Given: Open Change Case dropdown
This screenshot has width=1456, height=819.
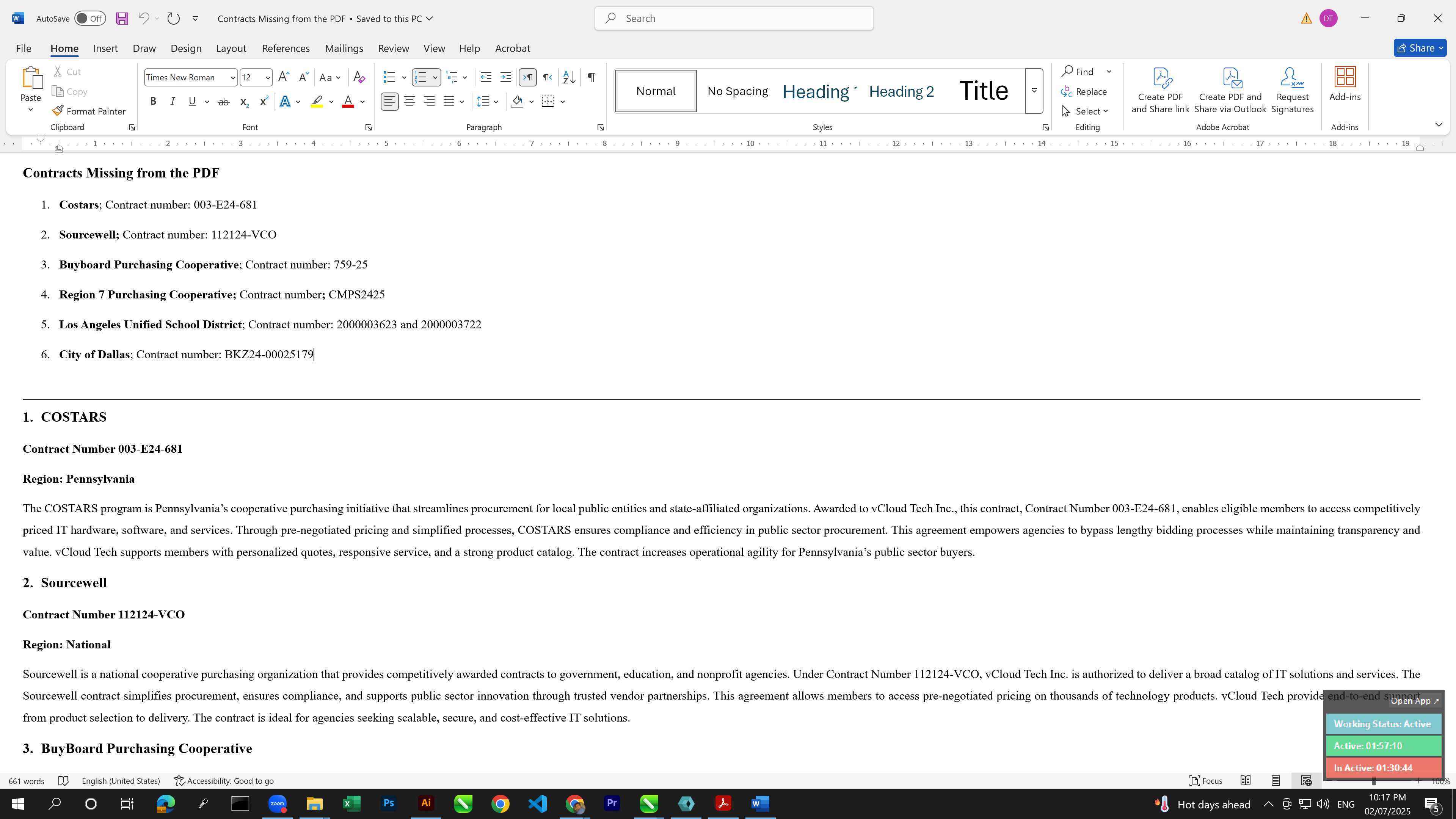Looking at the screenshot, I should pos(330,77).
